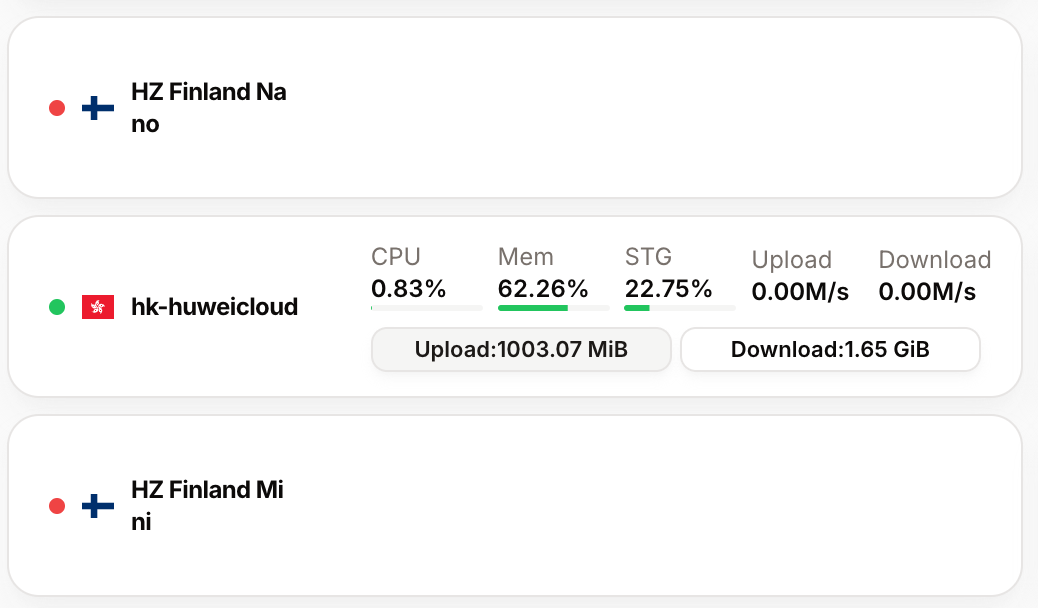Click the Upload:1003.07 MiB badge
The height and width of the screenshot is (608, 1038).
[x=521, y=349]
